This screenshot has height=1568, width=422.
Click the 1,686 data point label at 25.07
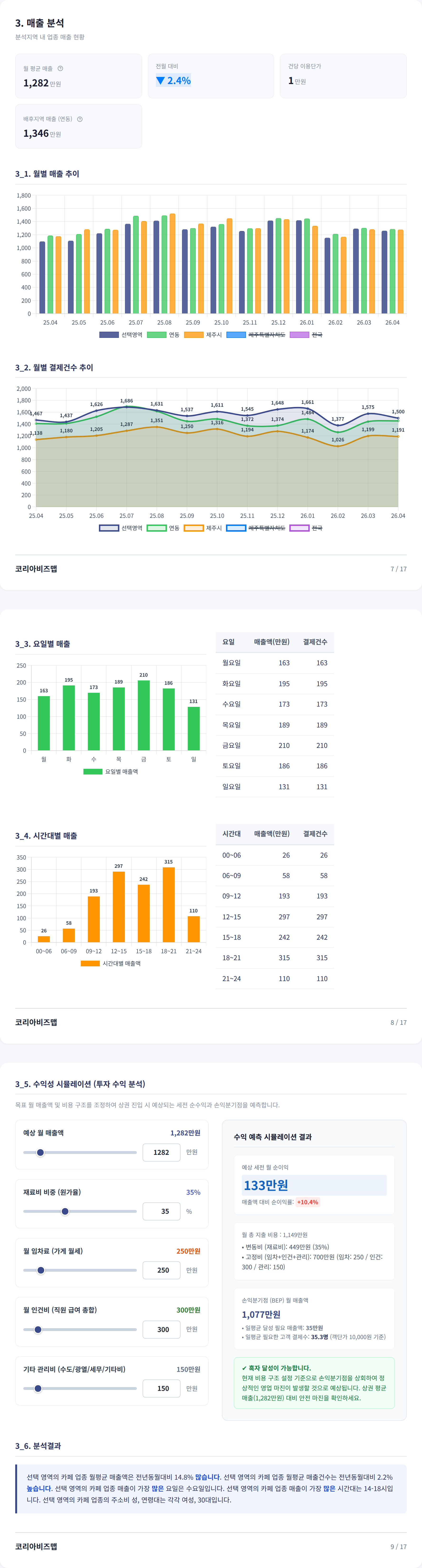point(127,401)
